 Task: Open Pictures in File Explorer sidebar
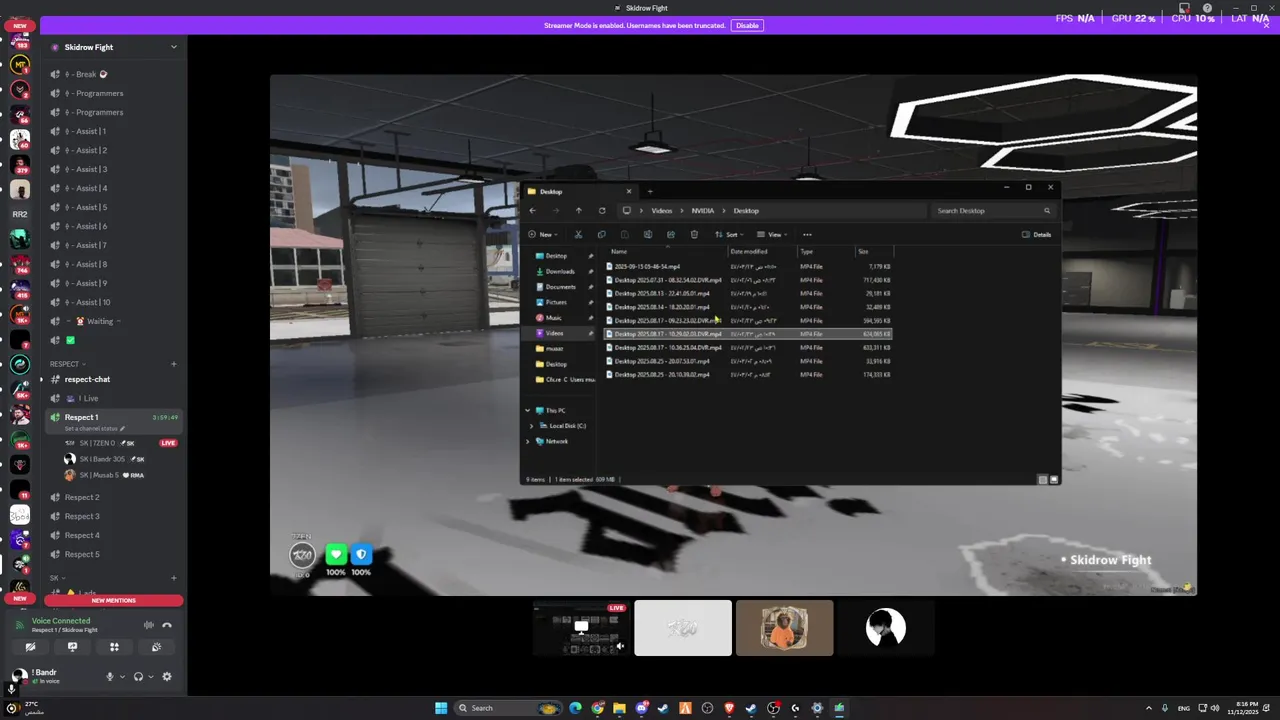tap(557, 302)
